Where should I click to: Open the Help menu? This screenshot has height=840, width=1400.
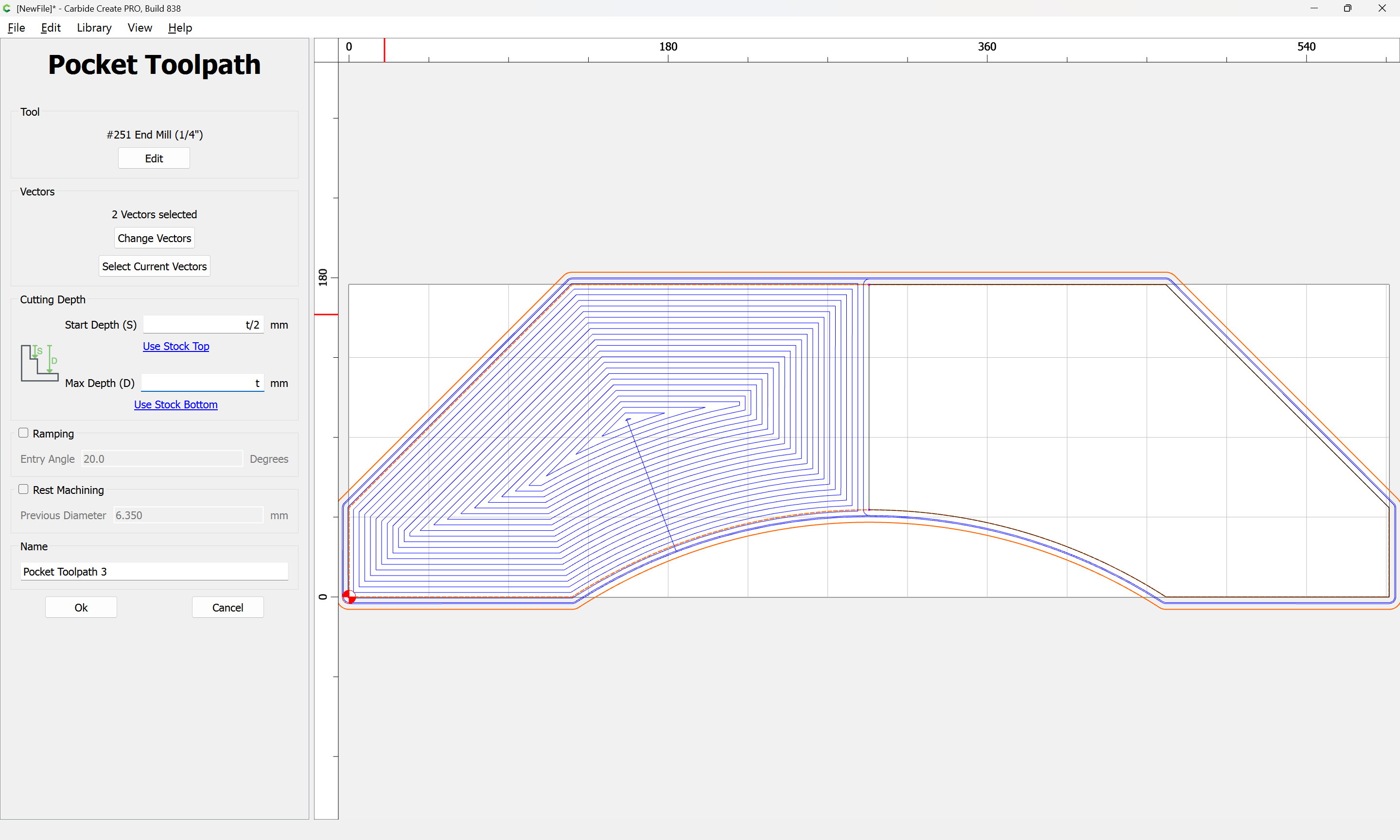click(180, 28)
